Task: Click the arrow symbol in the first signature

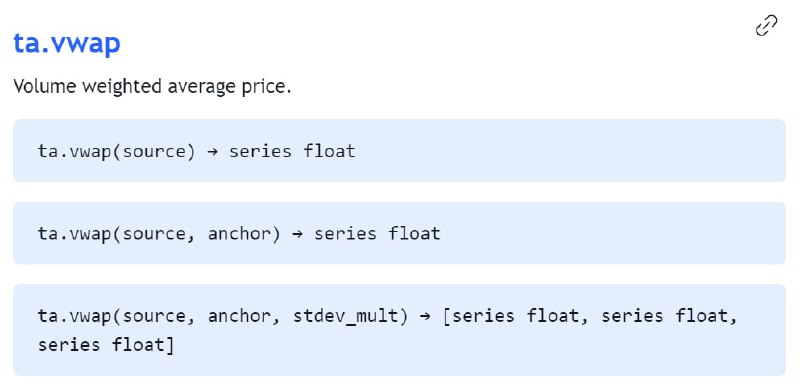Action: point(213,152)
